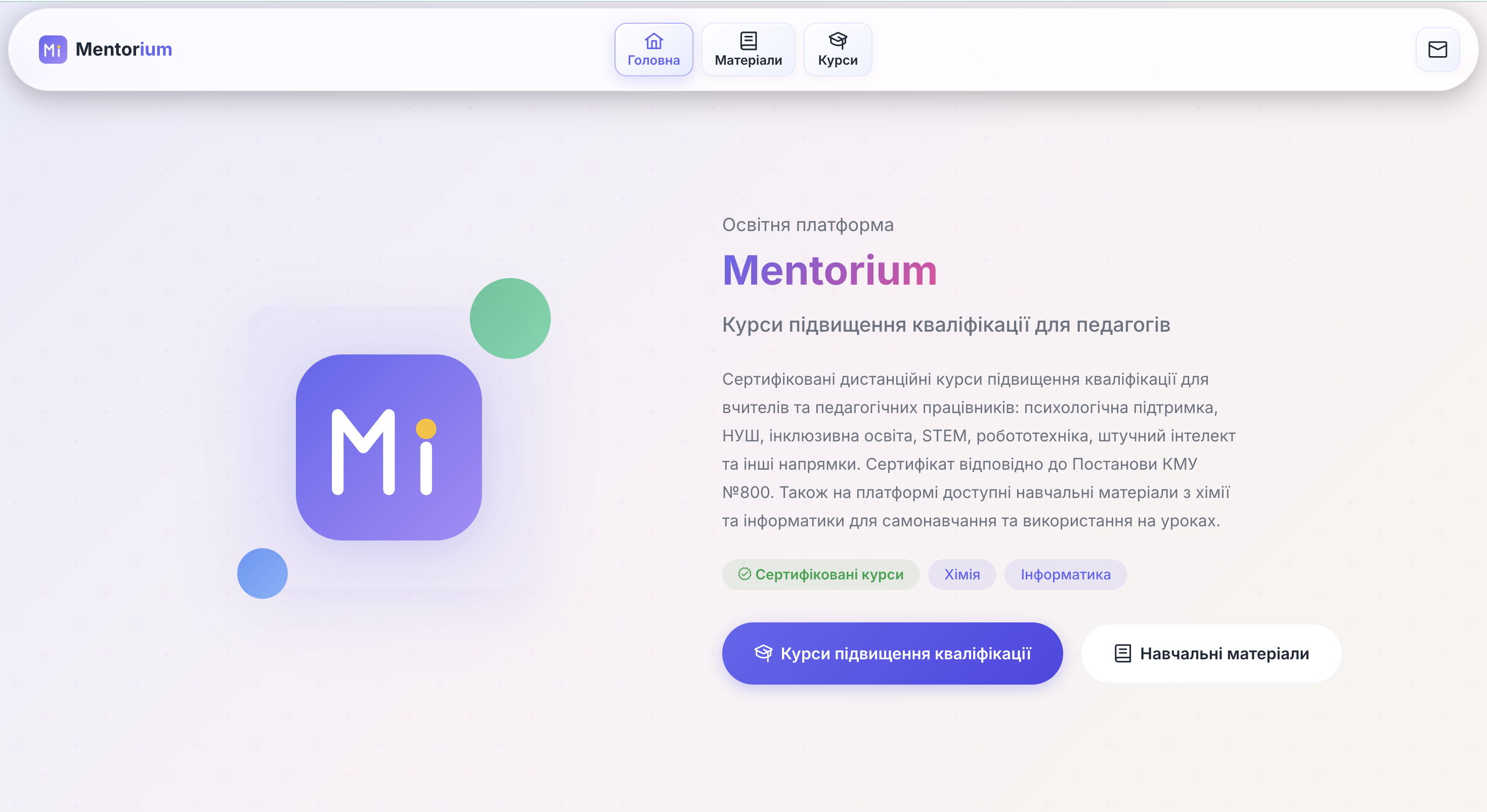Open Курси підвищення кваліфікації button
Image resolution: width=1487 pixels, height=812 pixels.
click(x=892, y=653)
